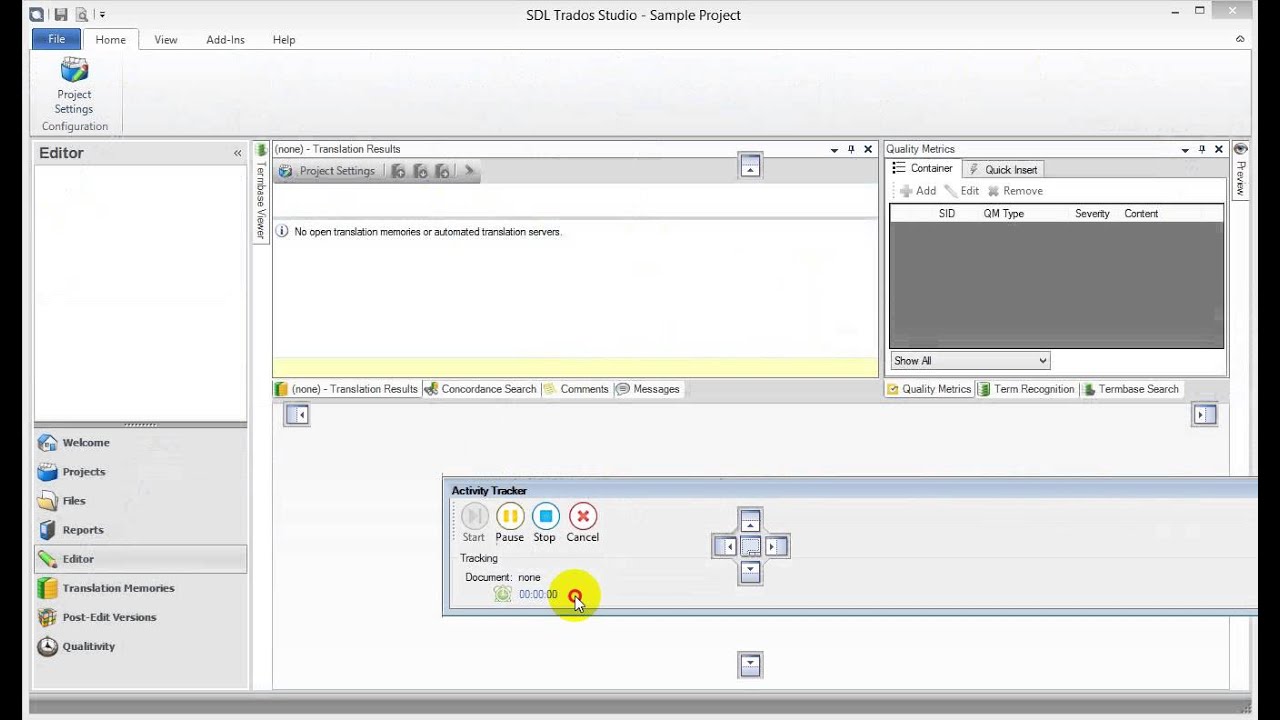
Task: Pause the Activity Tracker
Action: [x=510, y=523]
